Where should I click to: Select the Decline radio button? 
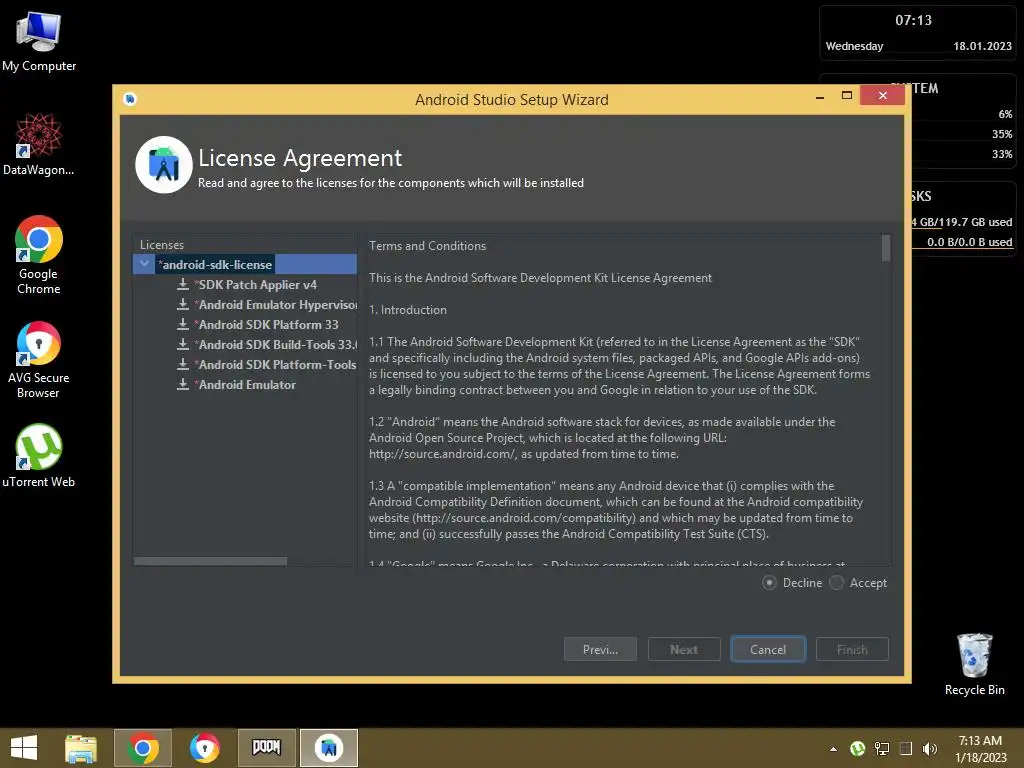point(769,583)
